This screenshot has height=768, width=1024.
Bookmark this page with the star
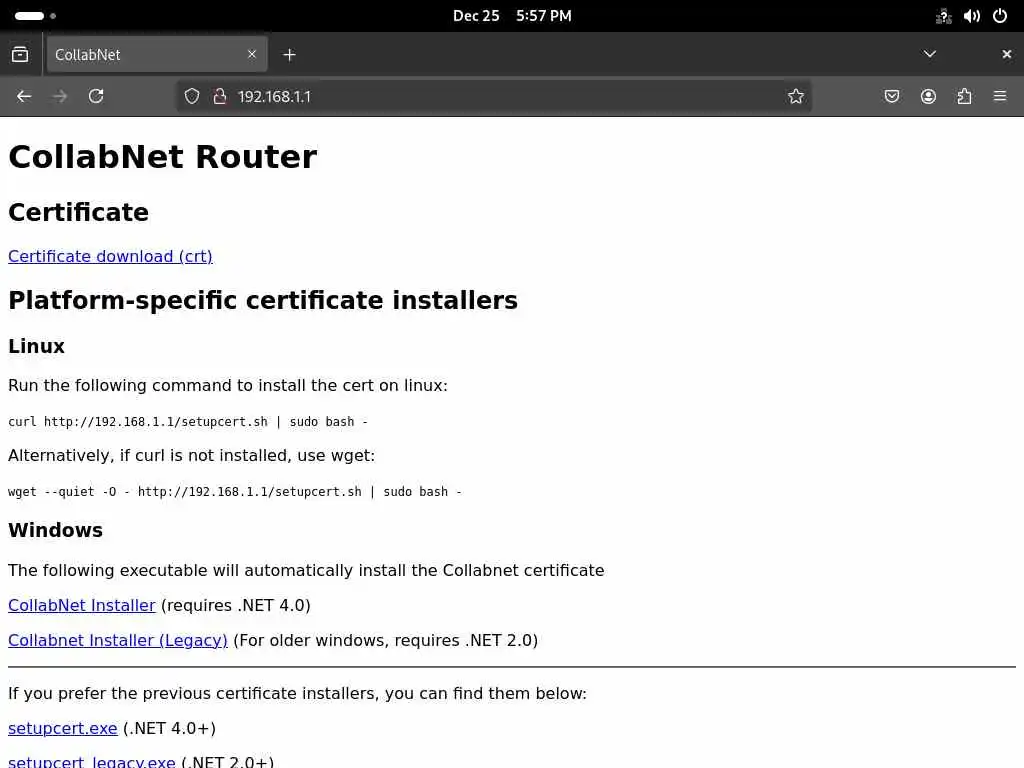coord(795,97)
